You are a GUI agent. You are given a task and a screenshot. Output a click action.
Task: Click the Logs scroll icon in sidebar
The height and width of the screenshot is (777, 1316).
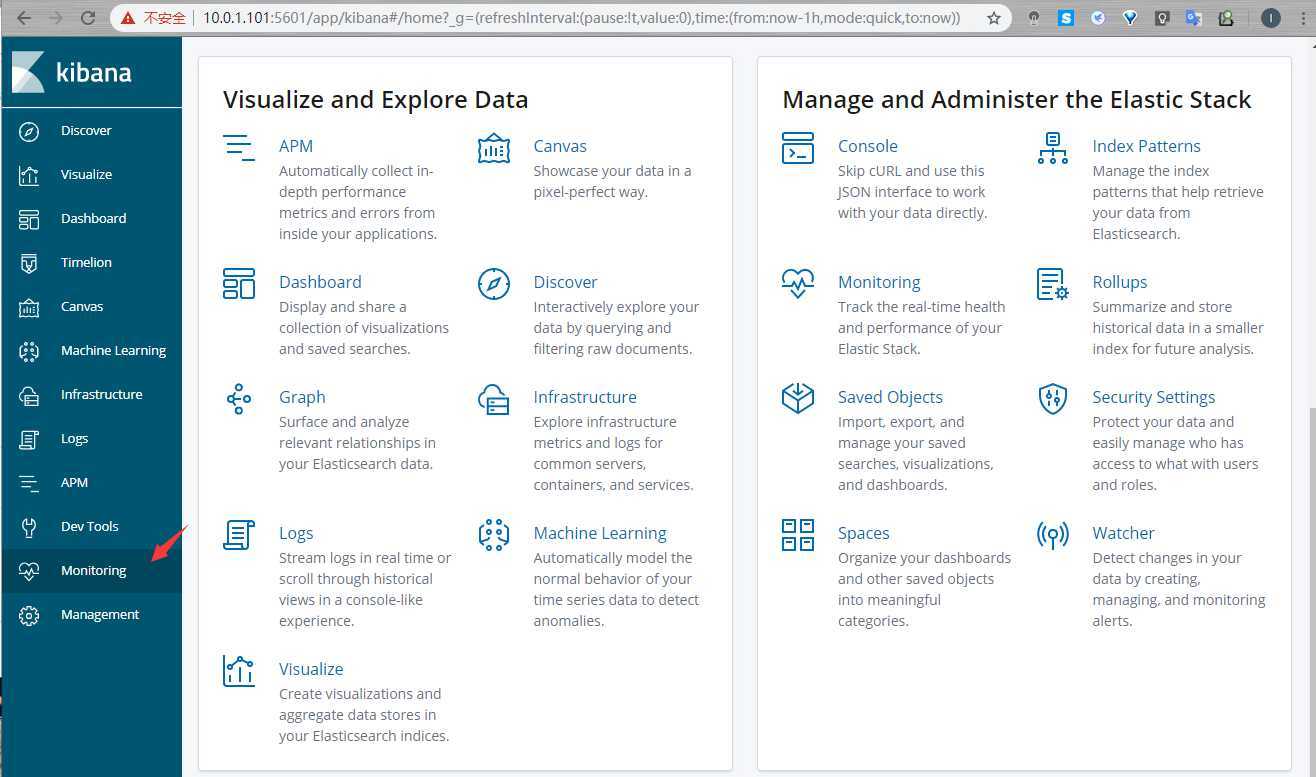coord(29,439)
